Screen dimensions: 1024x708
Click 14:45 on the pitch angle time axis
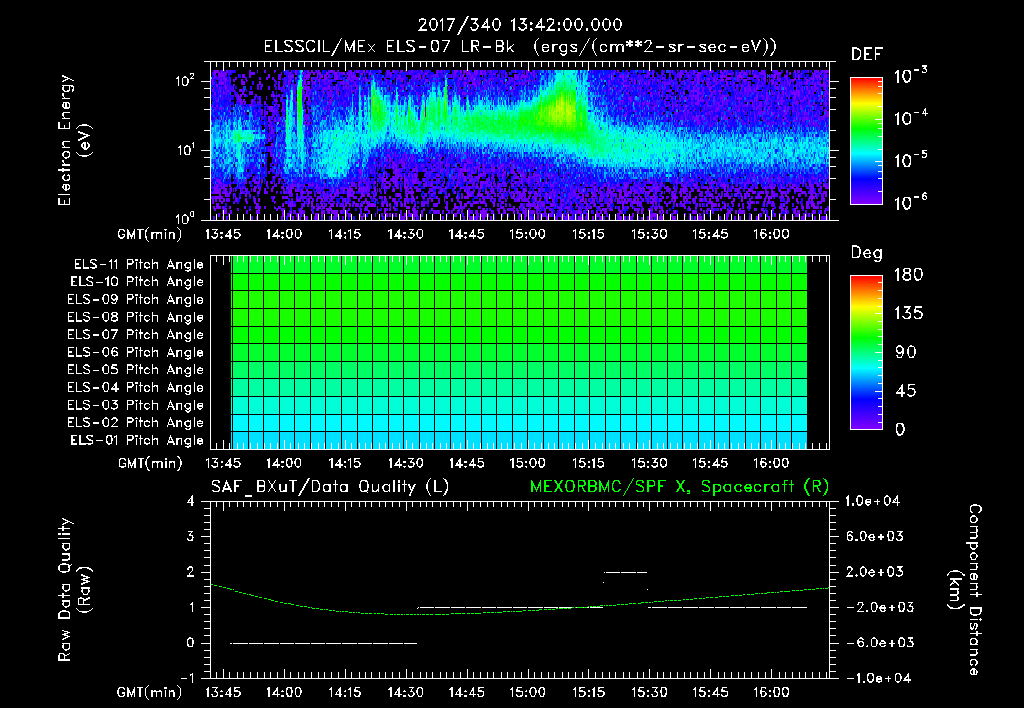coord(466,463)
